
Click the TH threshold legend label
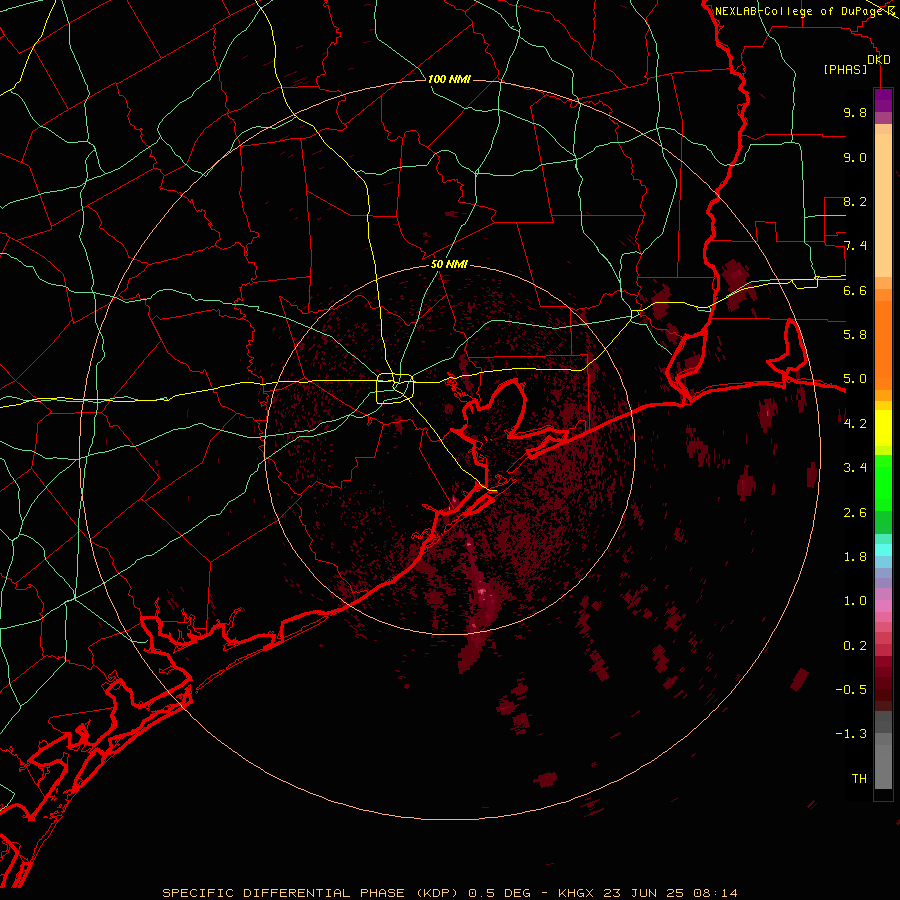(859, 779)
